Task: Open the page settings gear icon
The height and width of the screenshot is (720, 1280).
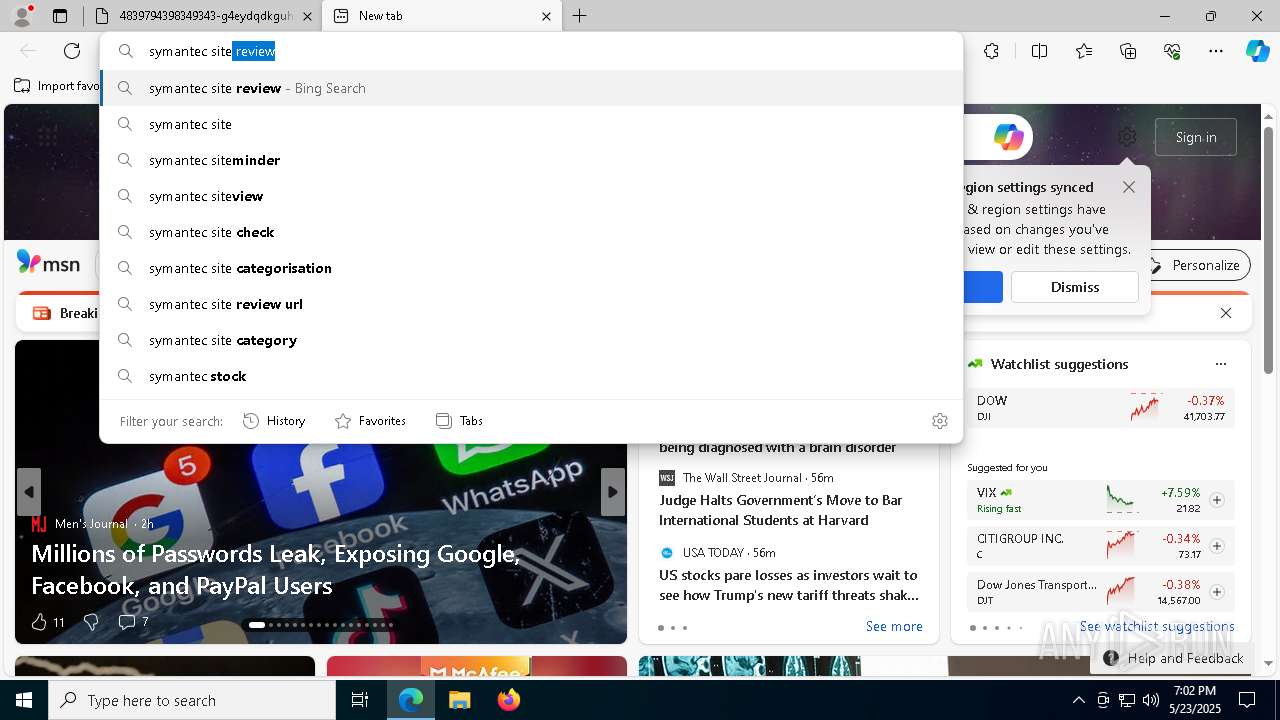Action: [1127, 137]
